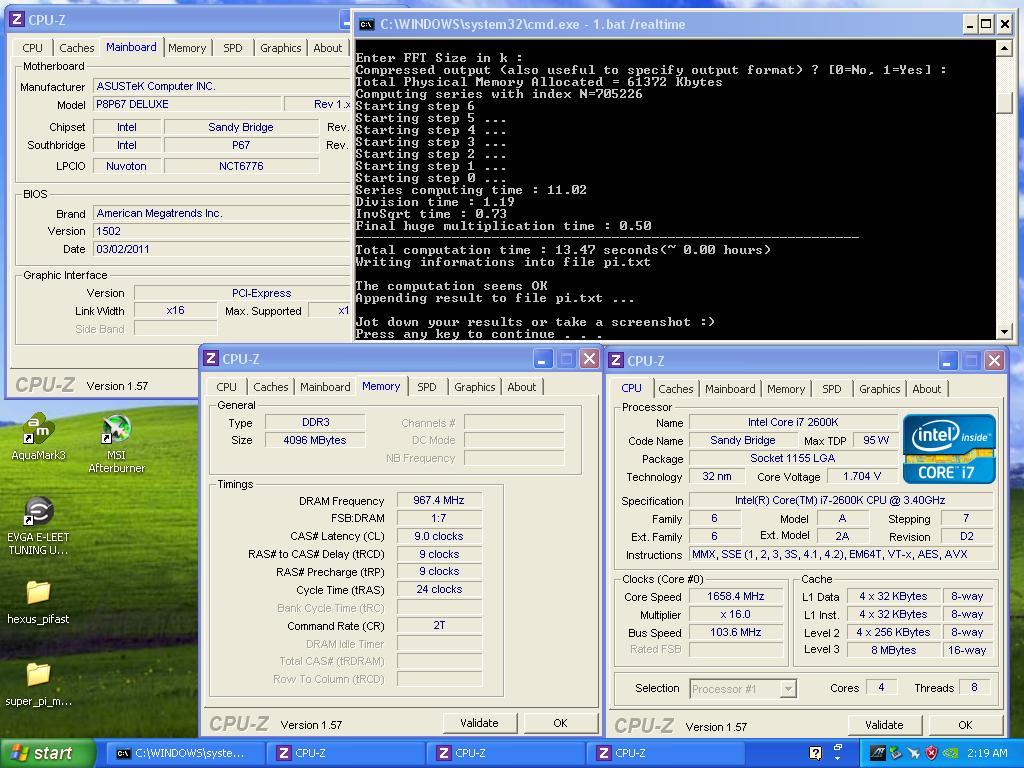Click the Core Voltage value 1.704 V
Viewport: 1024px width, 768px height.
(861, 476)
